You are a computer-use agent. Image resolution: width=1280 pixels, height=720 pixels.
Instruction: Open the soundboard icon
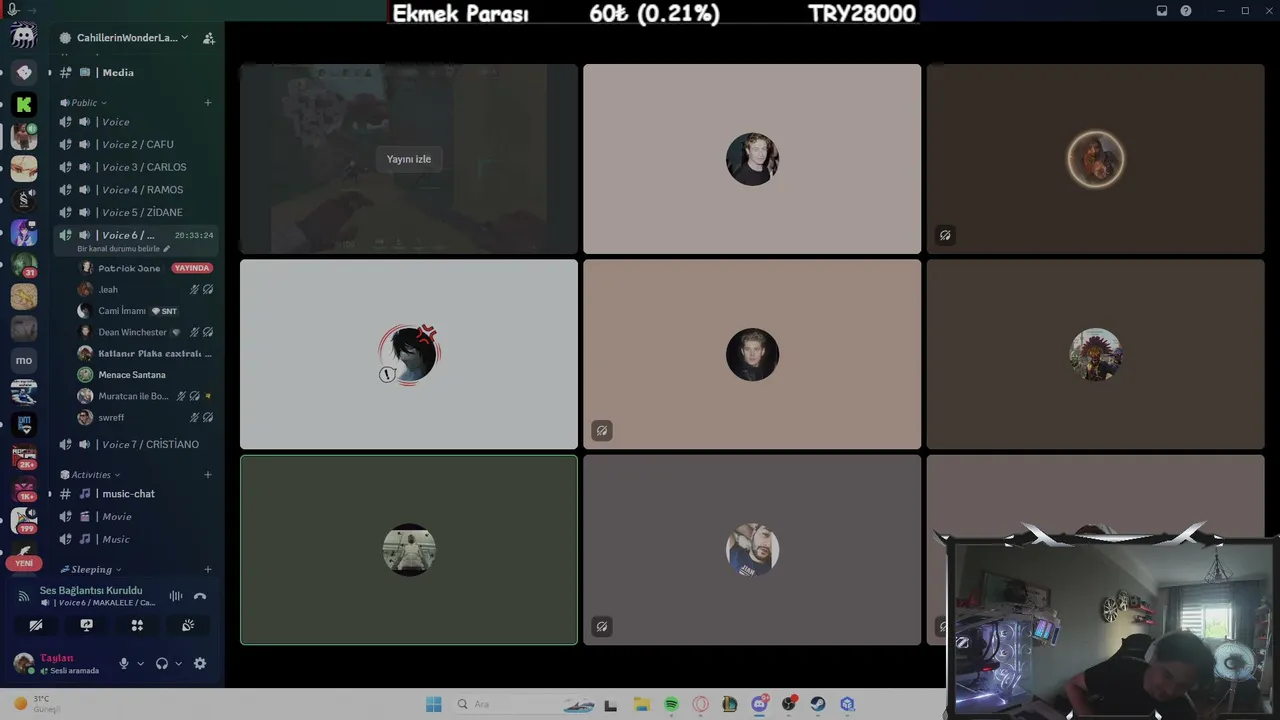pos(188,625)
